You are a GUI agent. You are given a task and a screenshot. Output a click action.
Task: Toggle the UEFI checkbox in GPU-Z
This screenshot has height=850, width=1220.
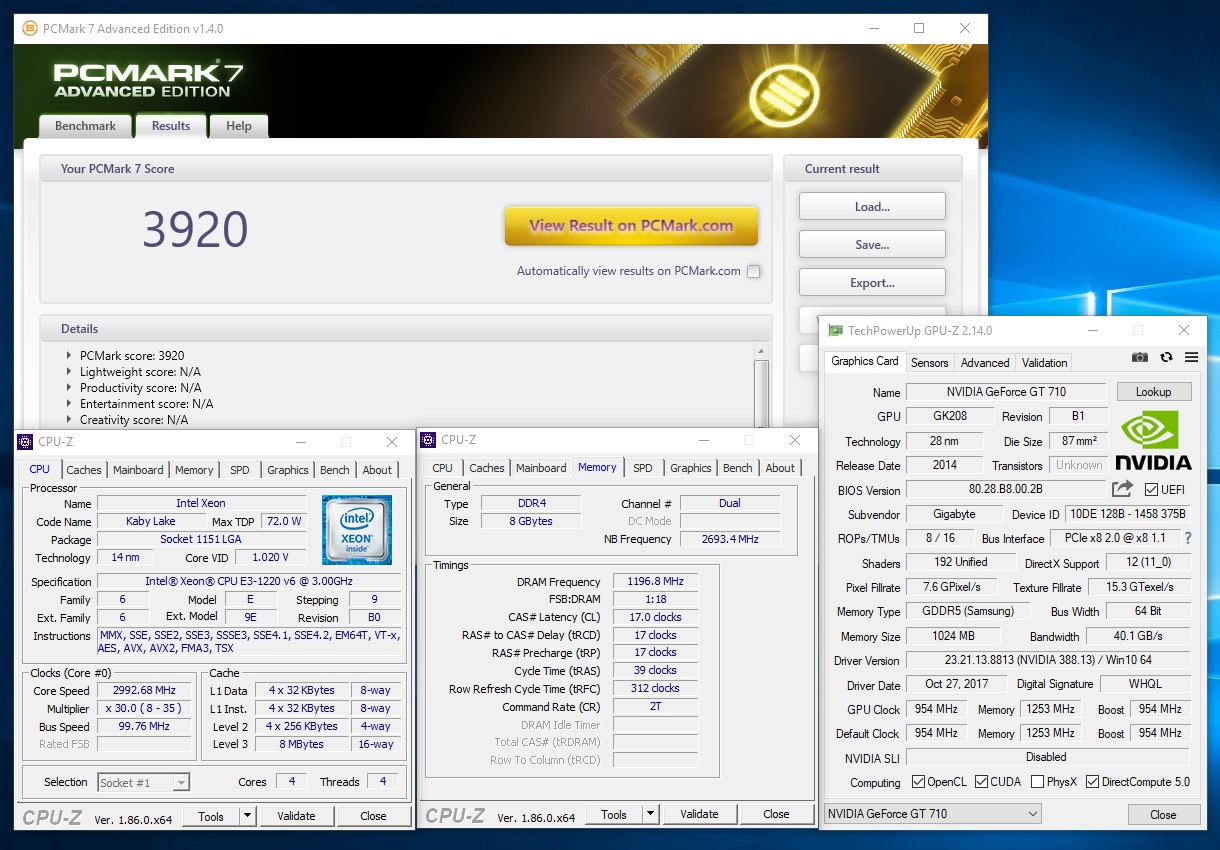1151,490
